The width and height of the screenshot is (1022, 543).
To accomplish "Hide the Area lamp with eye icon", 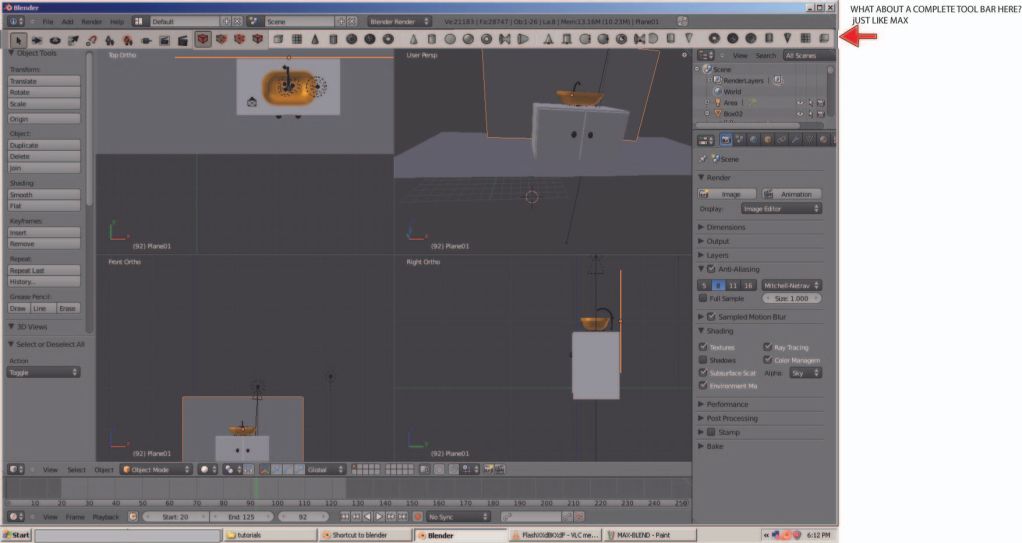I will [x=800, y=102].
